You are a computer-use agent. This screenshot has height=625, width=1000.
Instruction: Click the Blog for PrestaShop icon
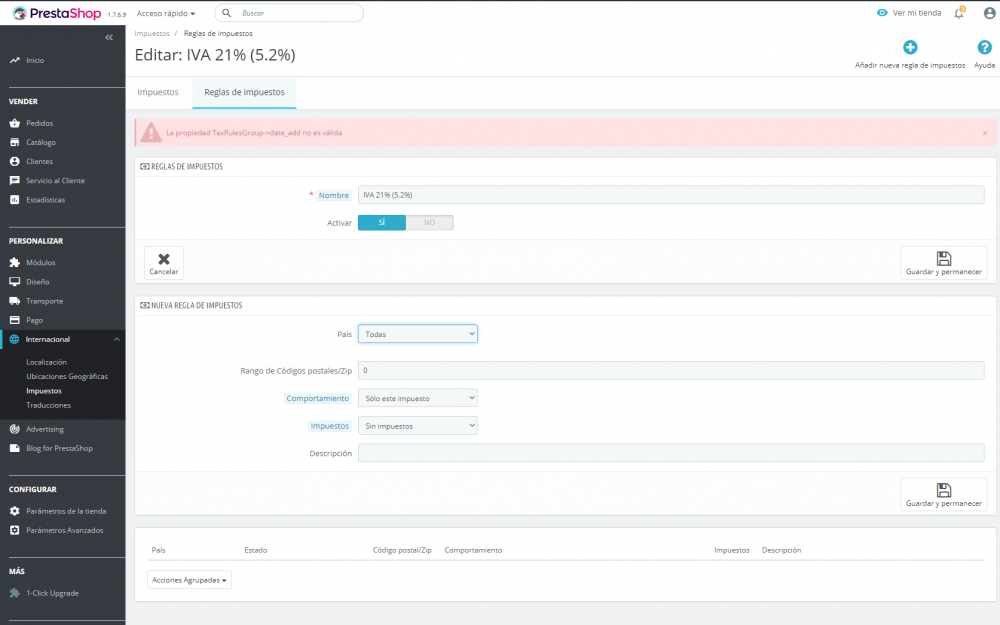[15, 448]
